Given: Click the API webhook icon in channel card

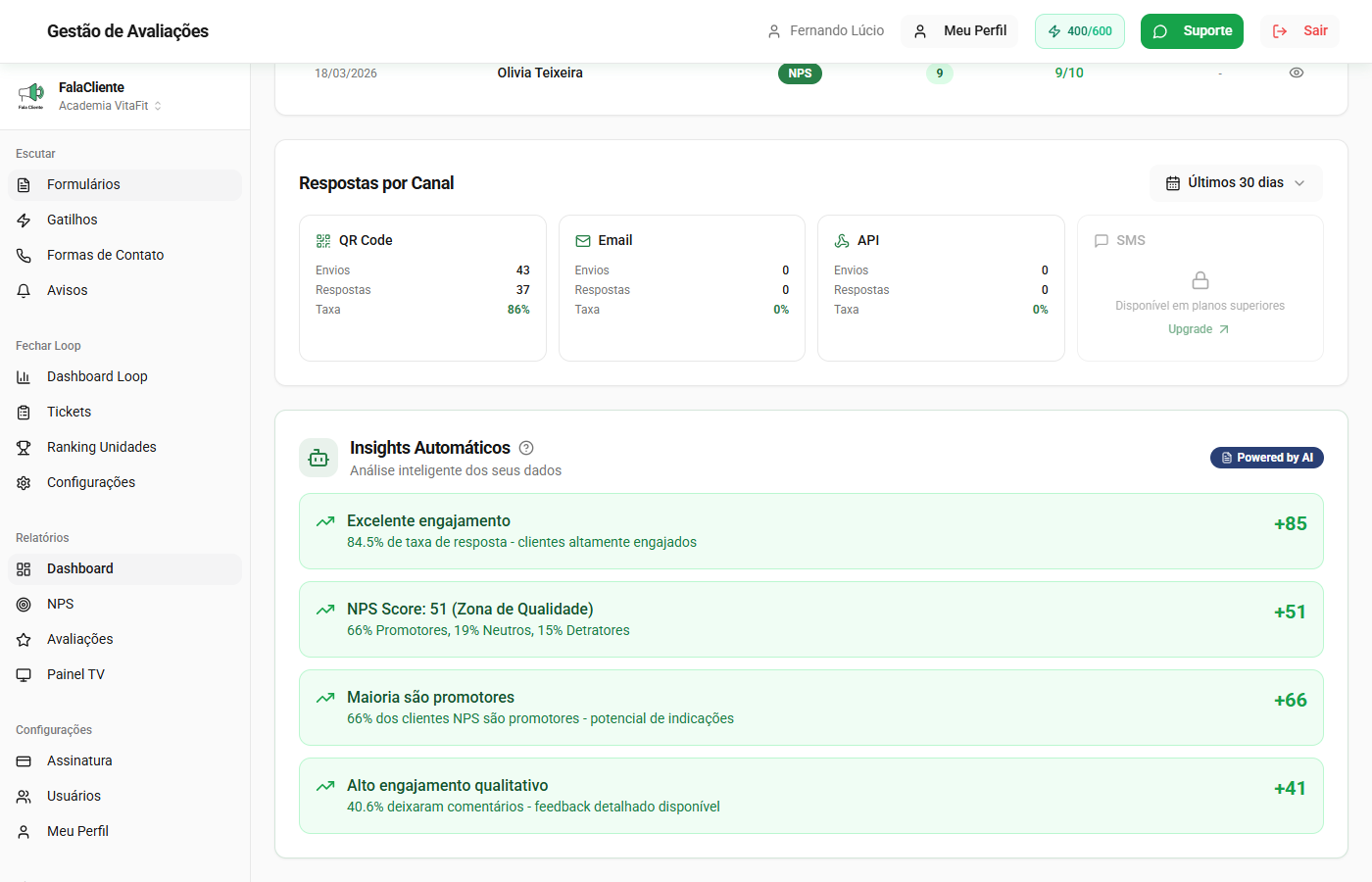Looking at the screenshot, I should click(842, 241).
